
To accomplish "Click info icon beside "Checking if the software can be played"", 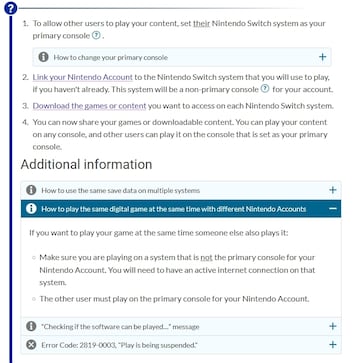I will [x=31, y=326].
